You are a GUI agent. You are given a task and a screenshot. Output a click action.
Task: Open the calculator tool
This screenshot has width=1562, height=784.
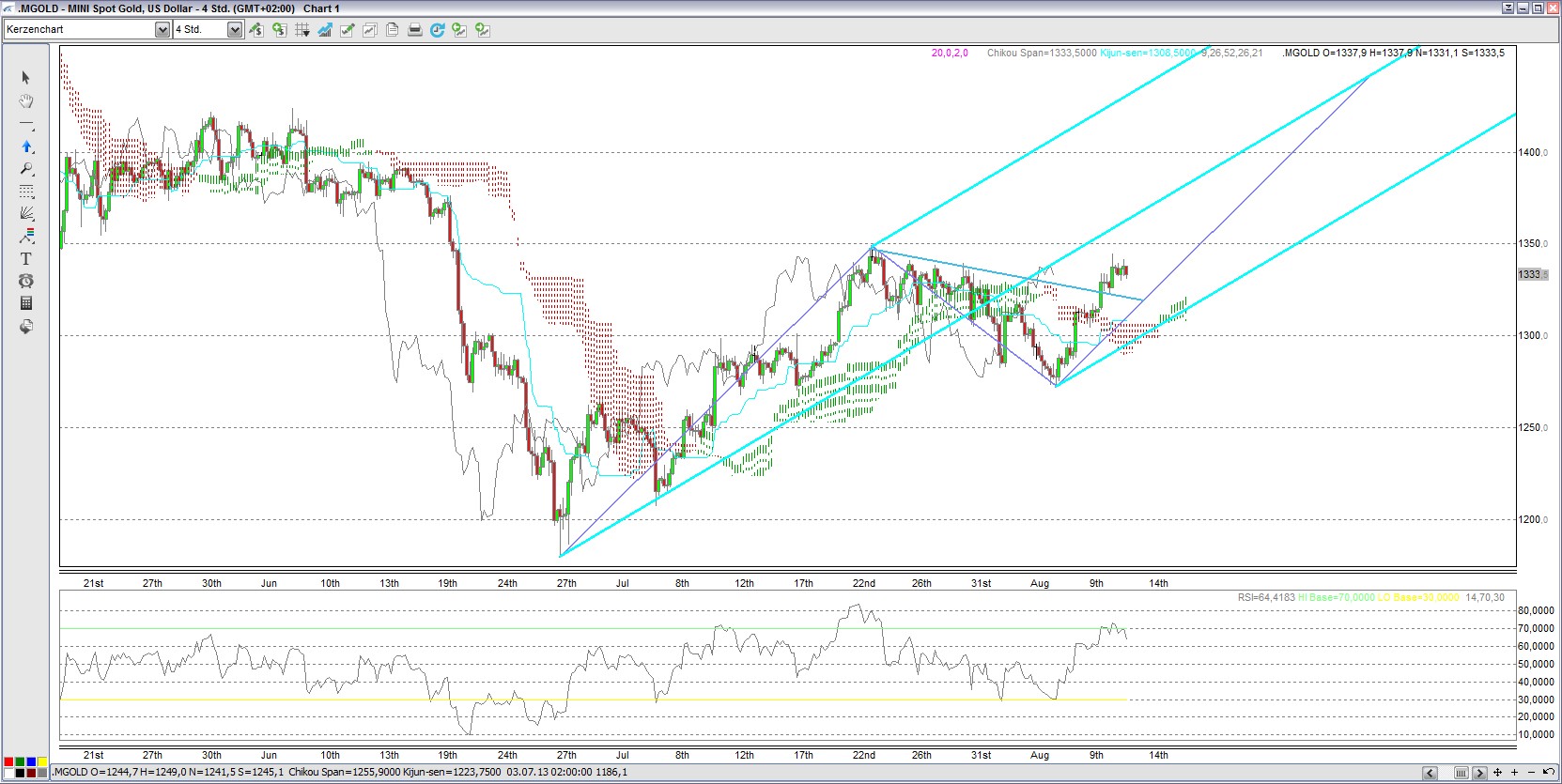tap(26, 303)
